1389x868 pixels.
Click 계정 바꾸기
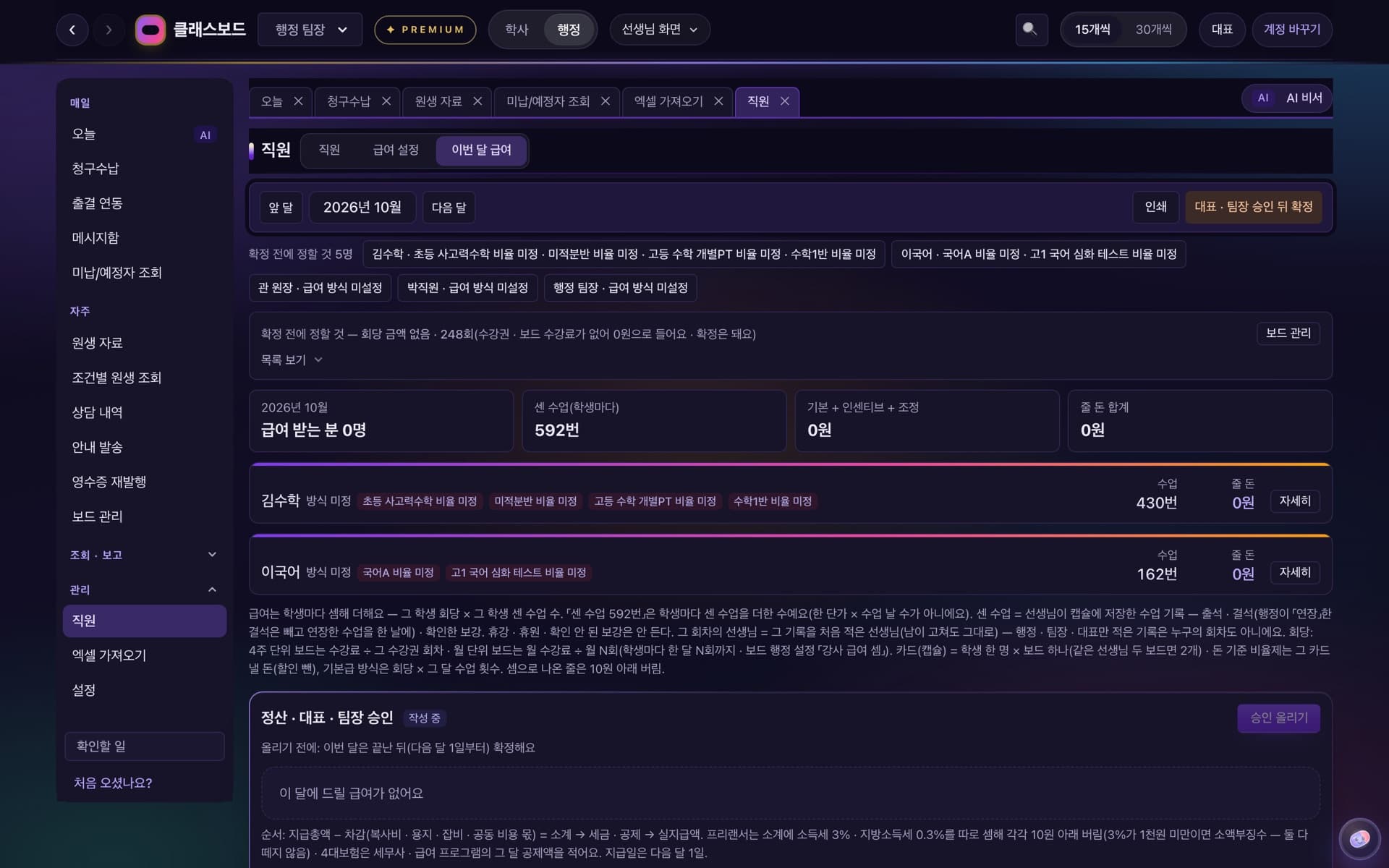(1292, 30)
